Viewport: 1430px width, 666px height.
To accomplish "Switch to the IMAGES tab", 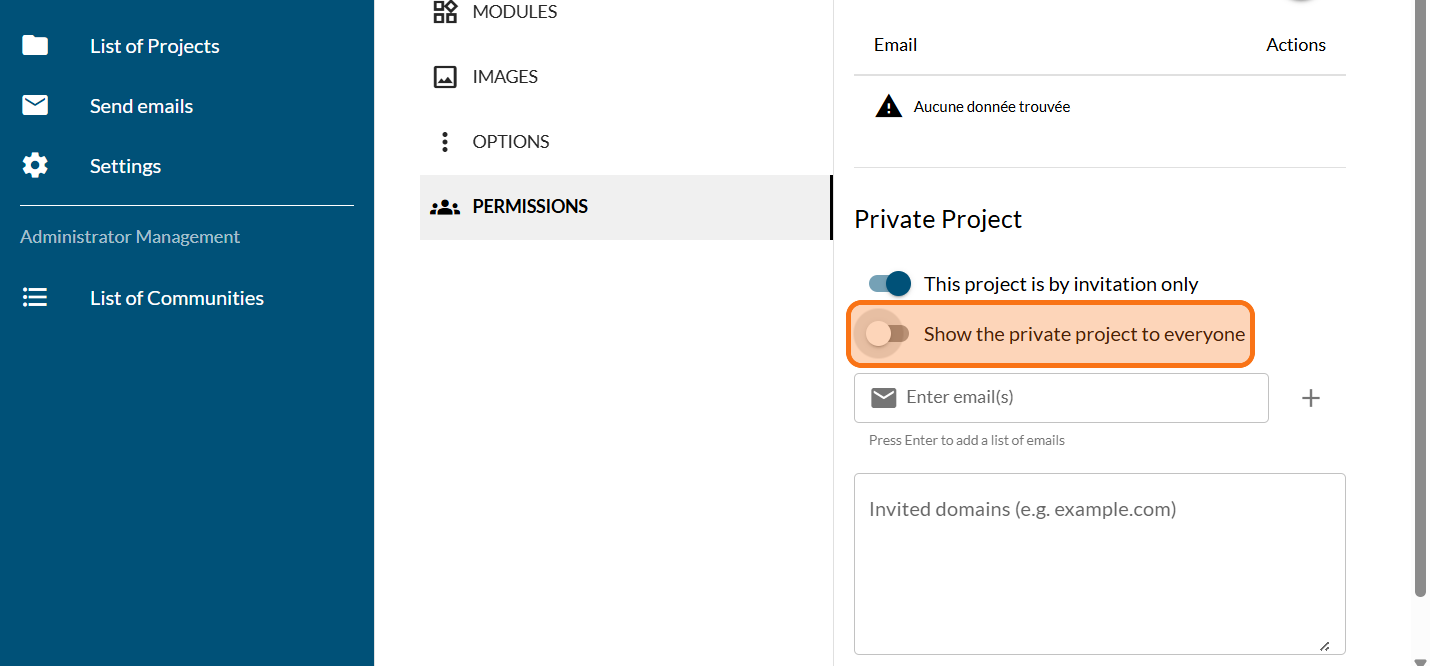I will [505, 77].
